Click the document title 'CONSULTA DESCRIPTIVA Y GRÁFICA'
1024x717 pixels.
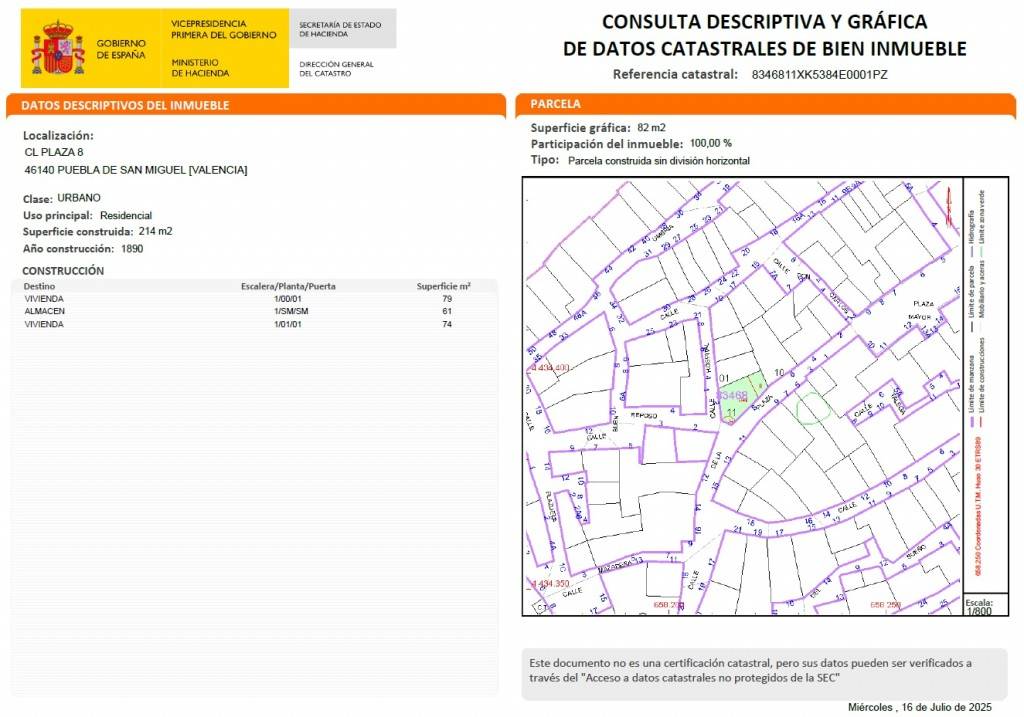tap(764, 22)
